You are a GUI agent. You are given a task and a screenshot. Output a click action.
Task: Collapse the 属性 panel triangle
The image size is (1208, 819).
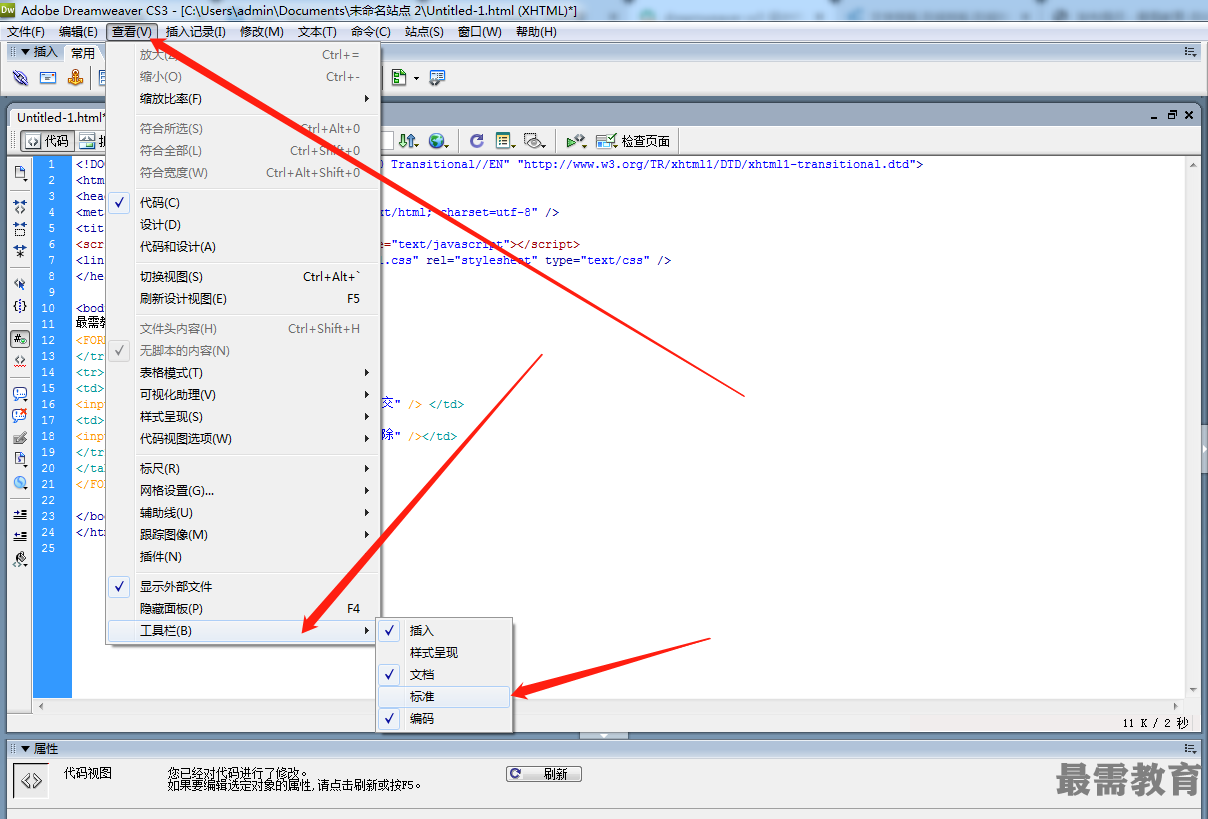click(x=26, y=749)
